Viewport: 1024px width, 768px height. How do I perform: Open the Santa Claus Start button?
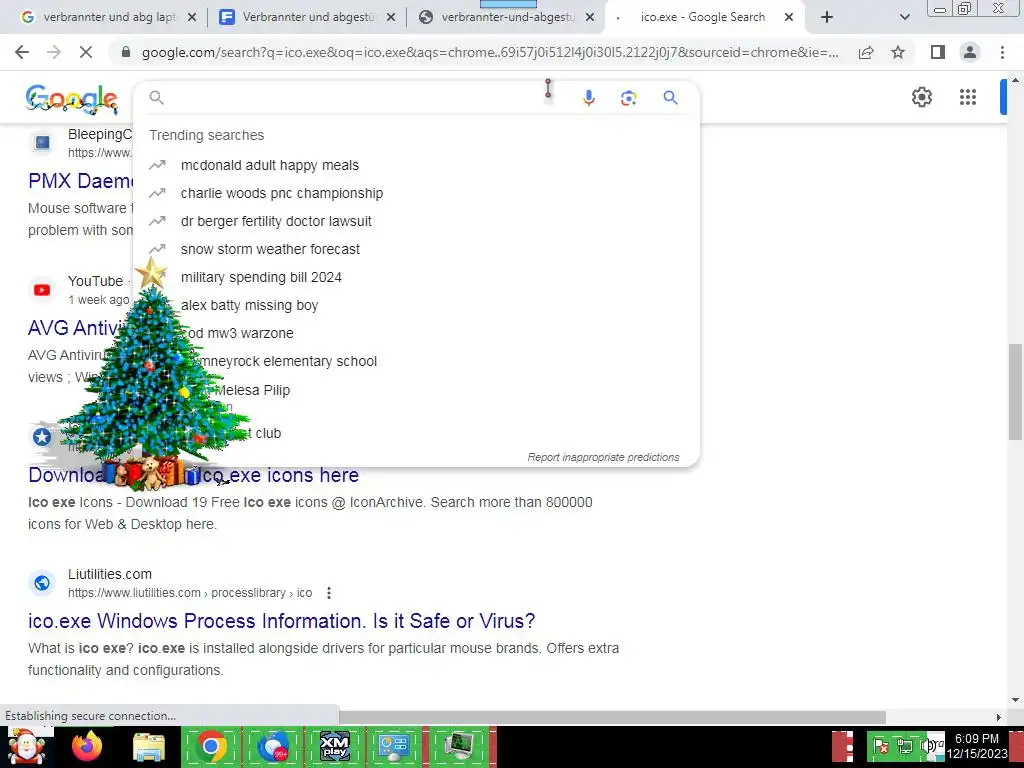27,746
